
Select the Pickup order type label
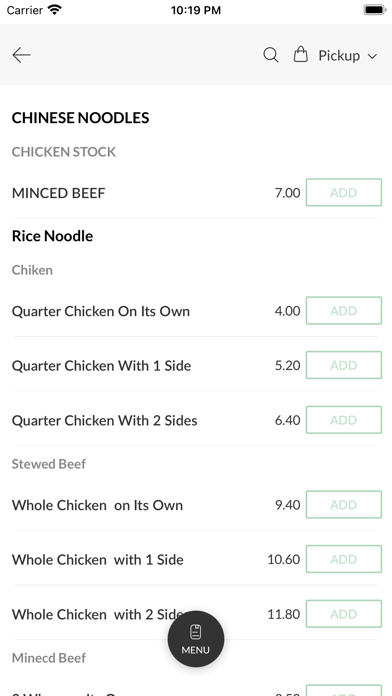click(339, 55)
